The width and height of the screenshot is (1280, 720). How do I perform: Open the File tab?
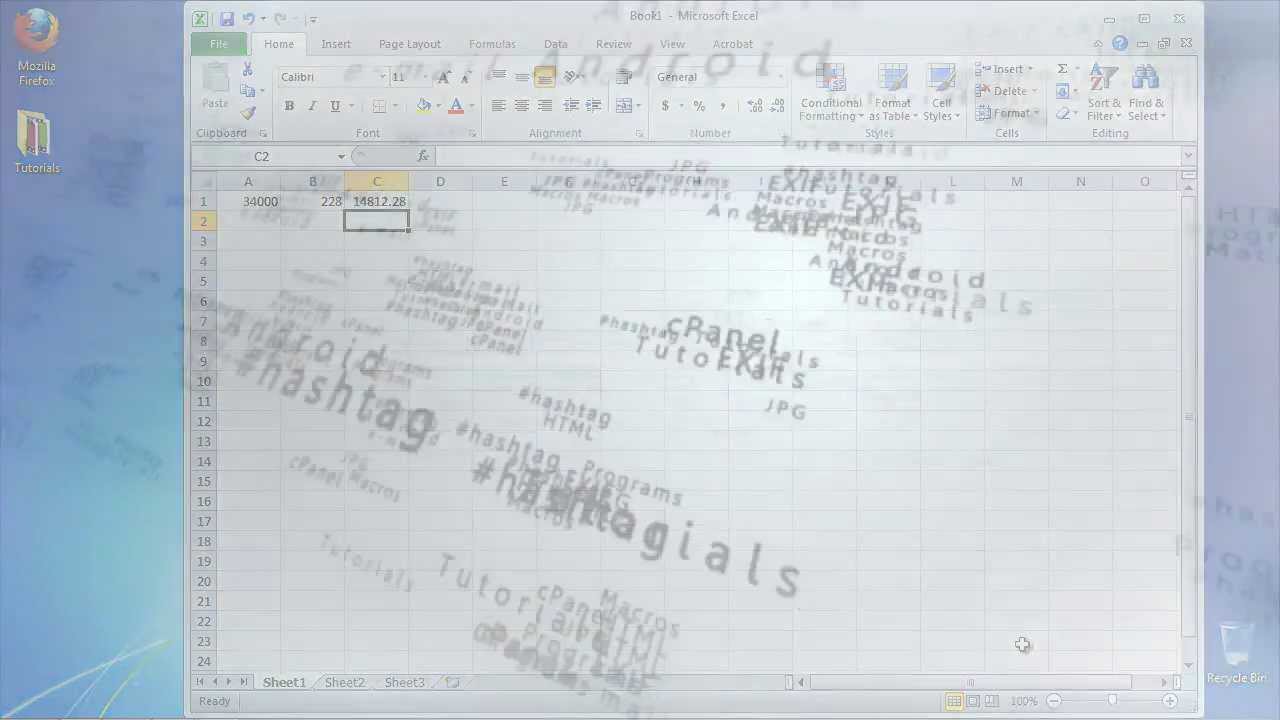click(218, 44)
